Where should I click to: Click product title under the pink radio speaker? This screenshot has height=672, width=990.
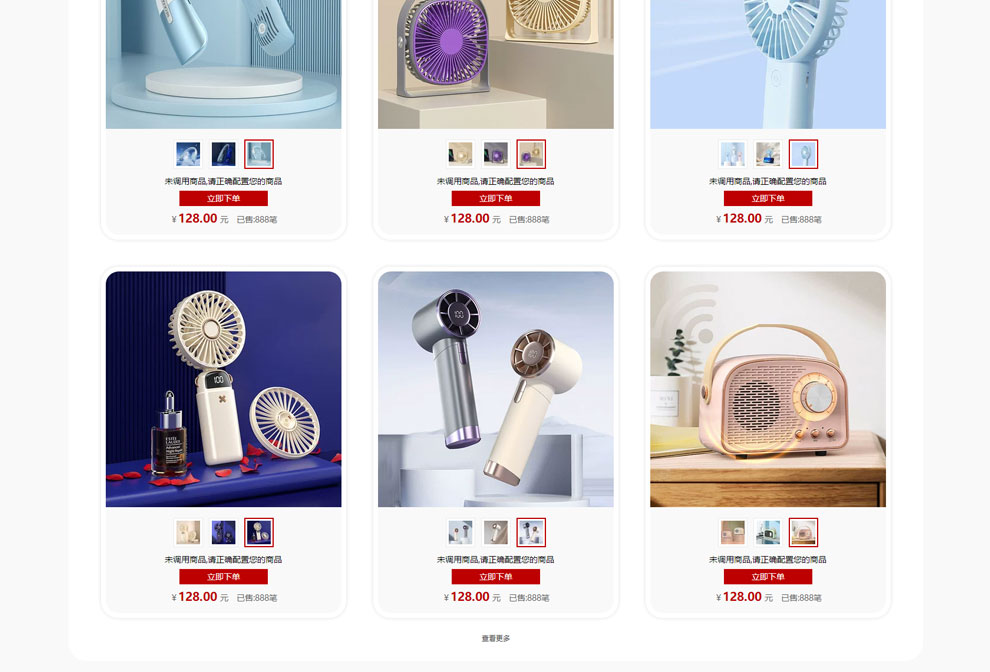(x=768, y=560)
